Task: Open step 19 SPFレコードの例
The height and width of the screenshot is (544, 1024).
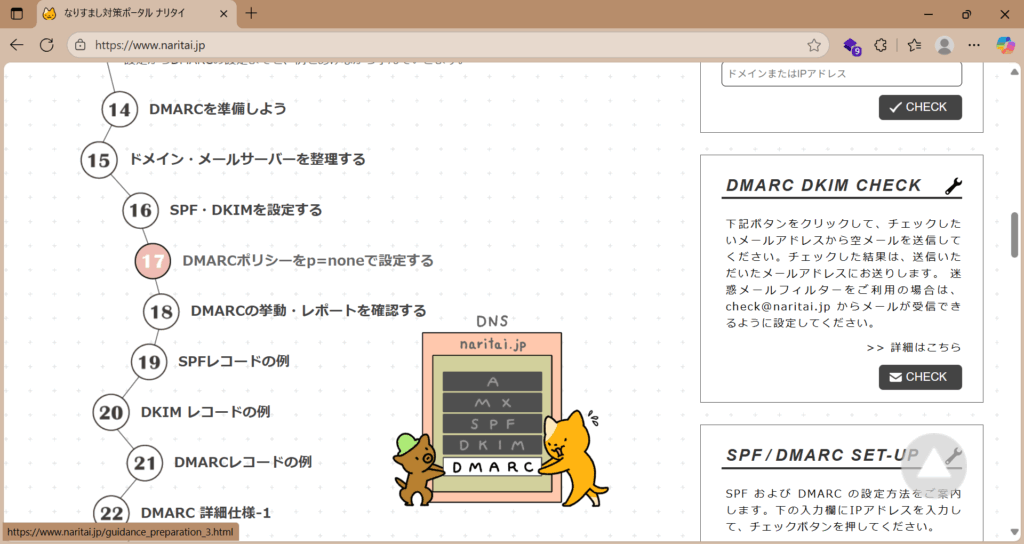Action: click(233, 361)
